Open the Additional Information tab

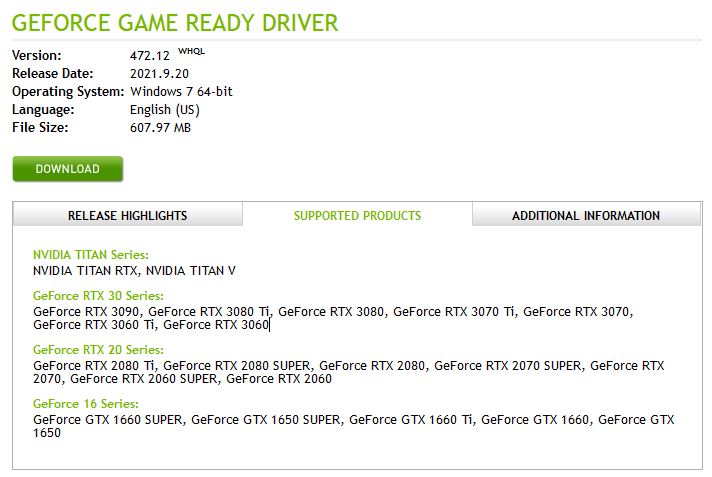click(586, 215)
